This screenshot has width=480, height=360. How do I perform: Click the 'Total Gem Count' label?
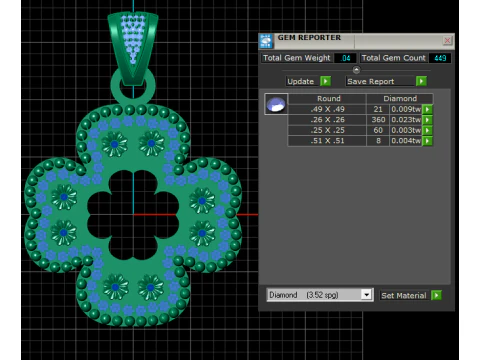coord(394,58)
